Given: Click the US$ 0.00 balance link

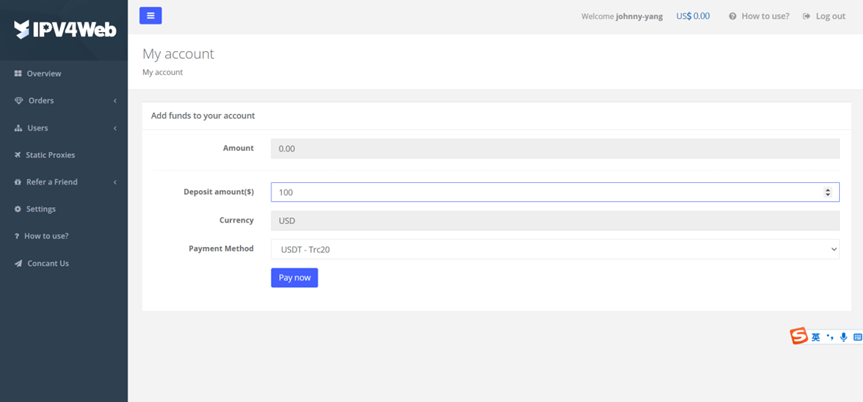Looking at the screenshot, I should (x=693, y=16).
